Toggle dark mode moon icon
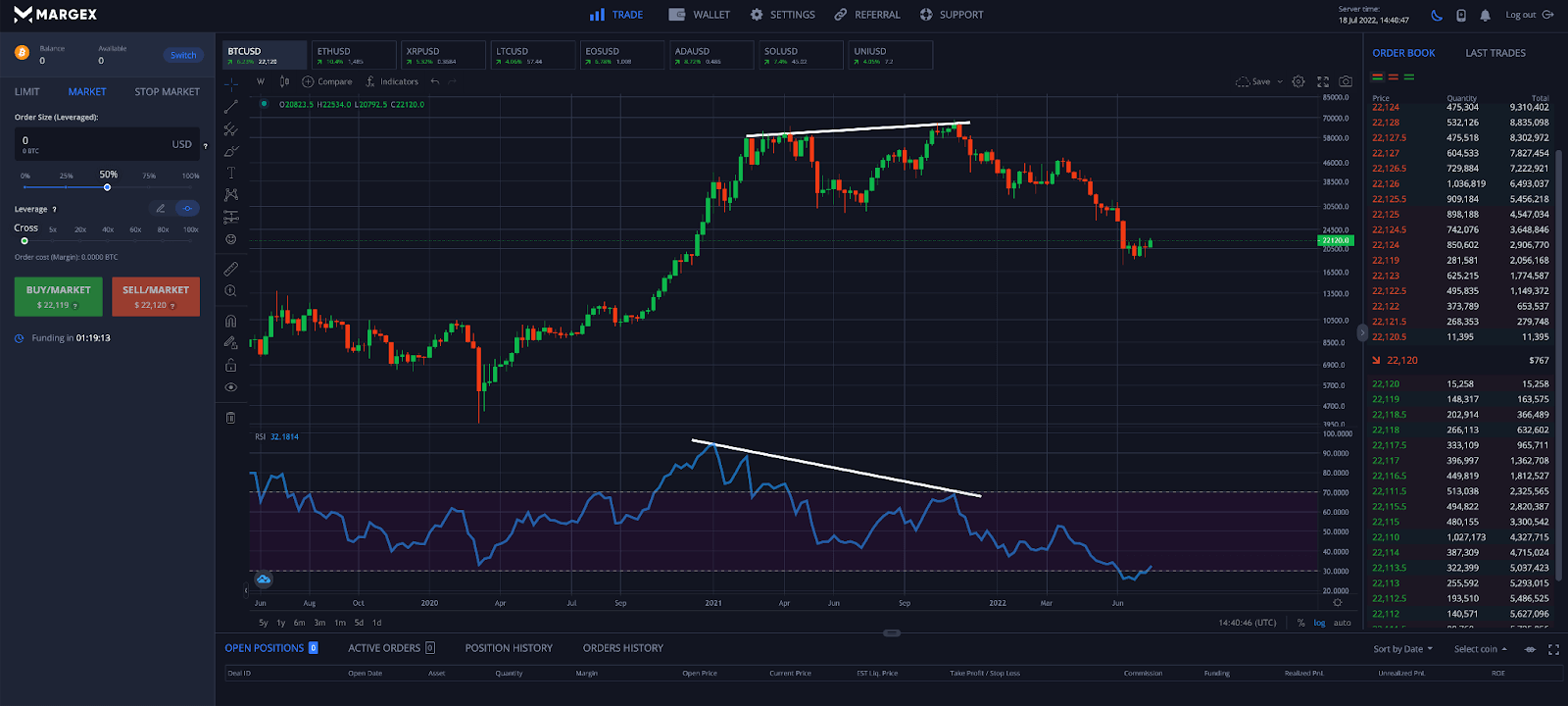Screen dimensions: 1568x706 pos(1437,15)
